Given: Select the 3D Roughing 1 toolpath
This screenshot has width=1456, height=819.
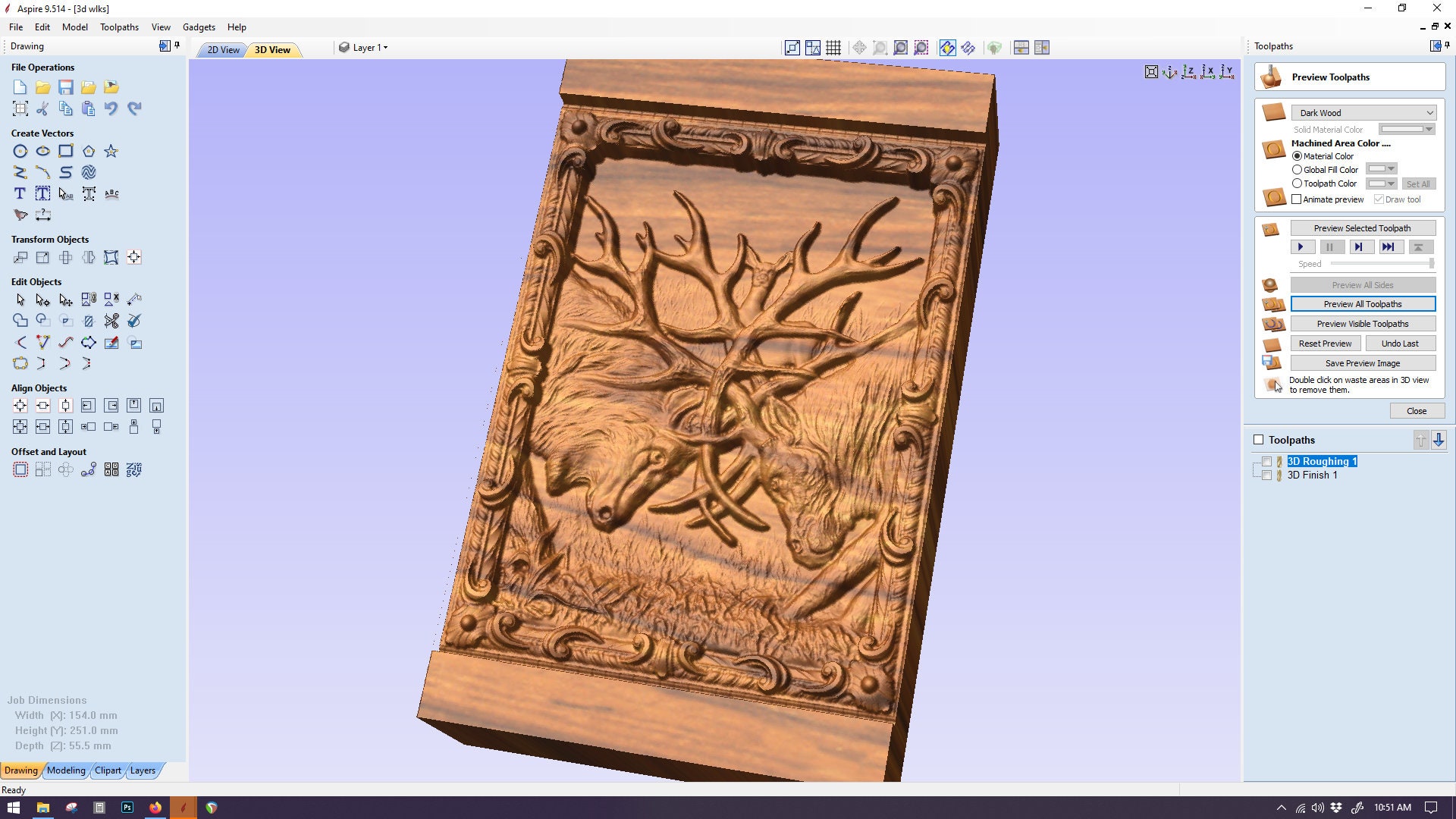Looking at the screenshot, I should (1323, 461).
